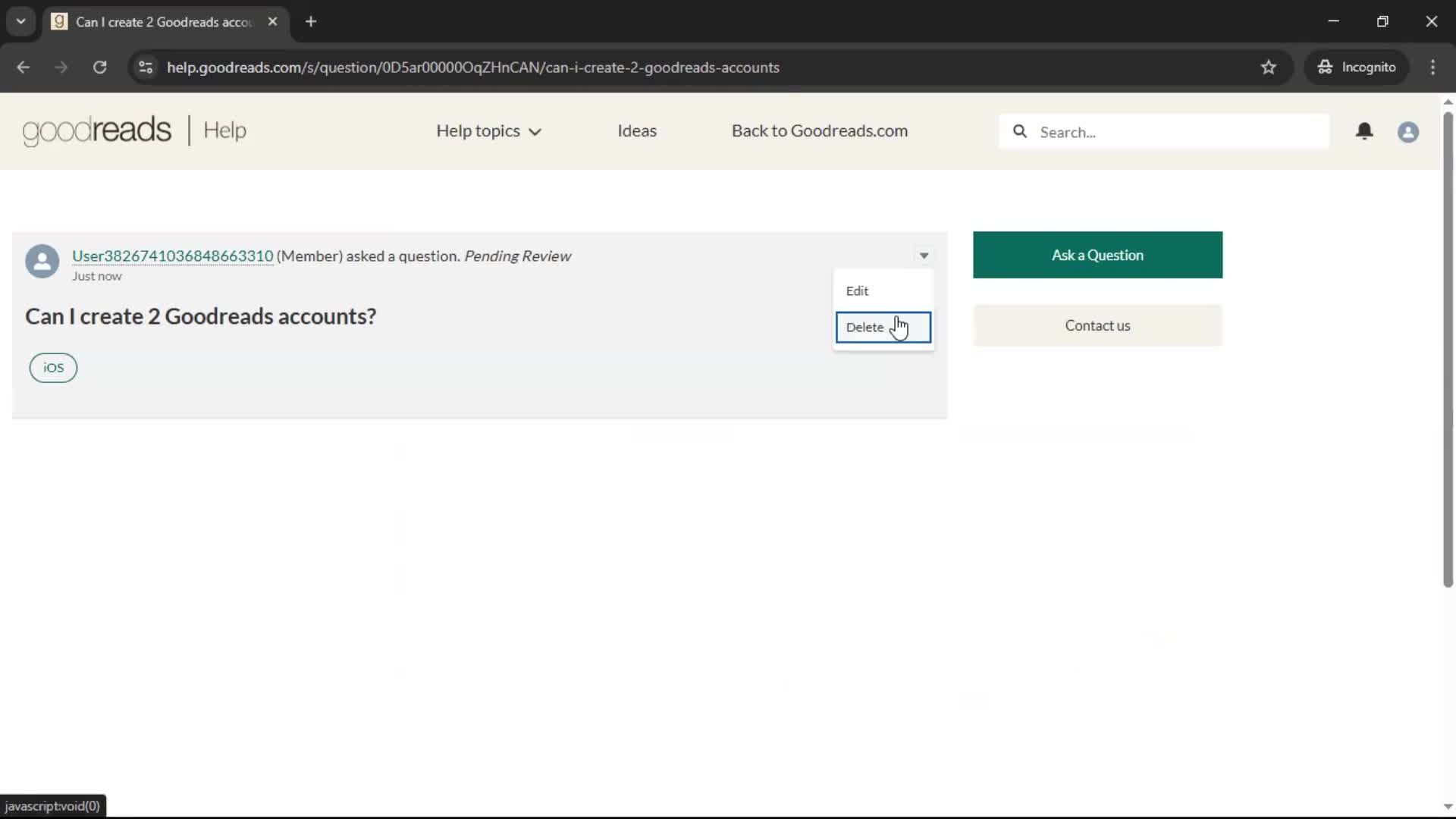Click the question author's avatar icon
The height and width of the screenshot is (819, 1456).
coord(42,262)
